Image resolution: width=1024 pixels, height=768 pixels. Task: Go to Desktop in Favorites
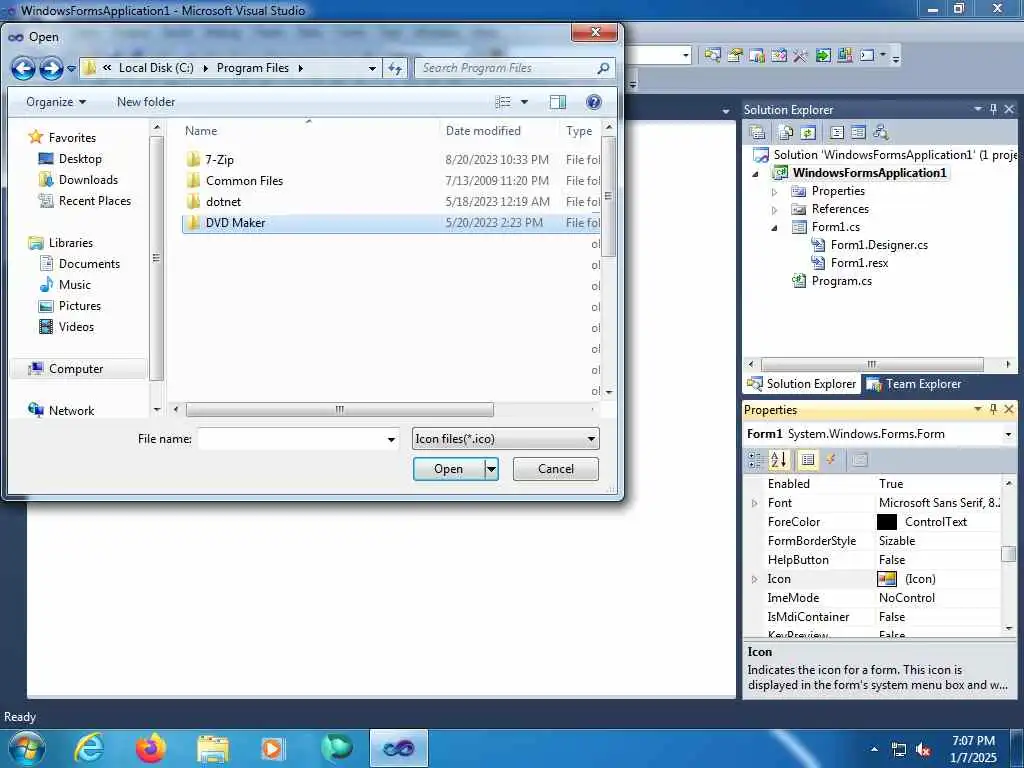click(80, 159)
